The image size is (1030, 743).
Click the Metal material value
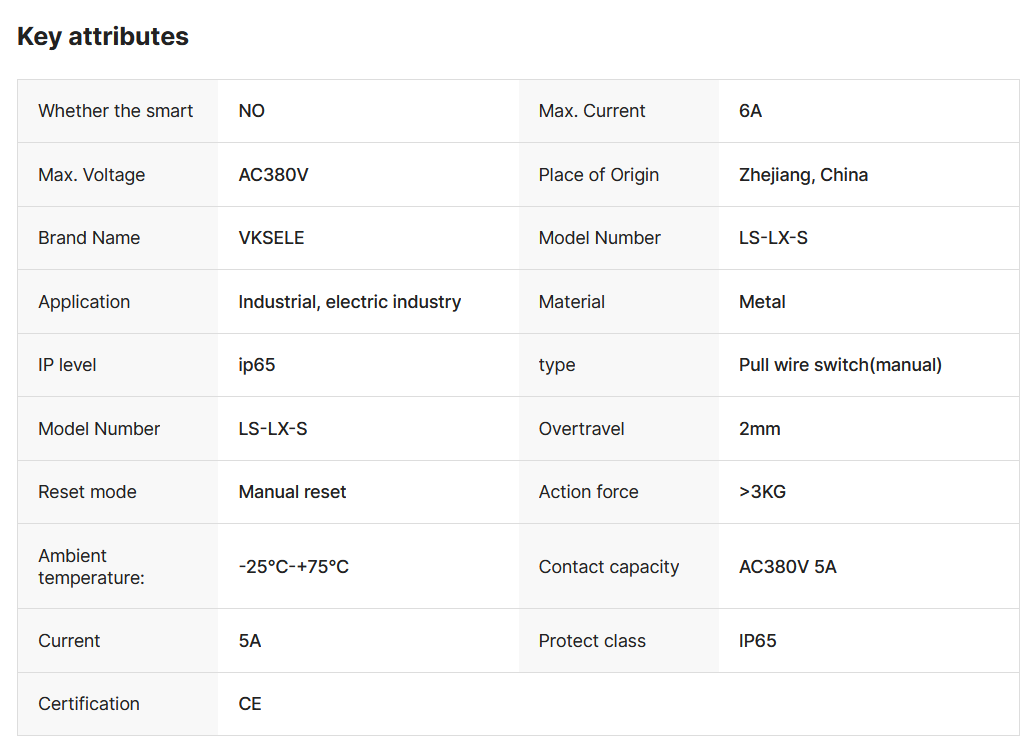[x=762, y=302]
